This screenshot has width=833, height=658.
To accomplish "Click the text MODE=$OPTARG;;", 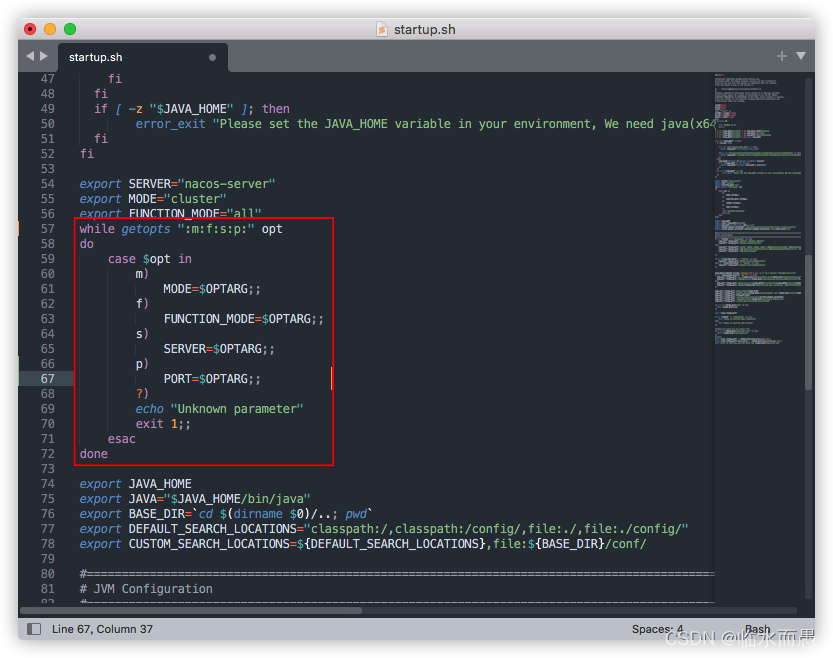I will [x=212, y=289].
